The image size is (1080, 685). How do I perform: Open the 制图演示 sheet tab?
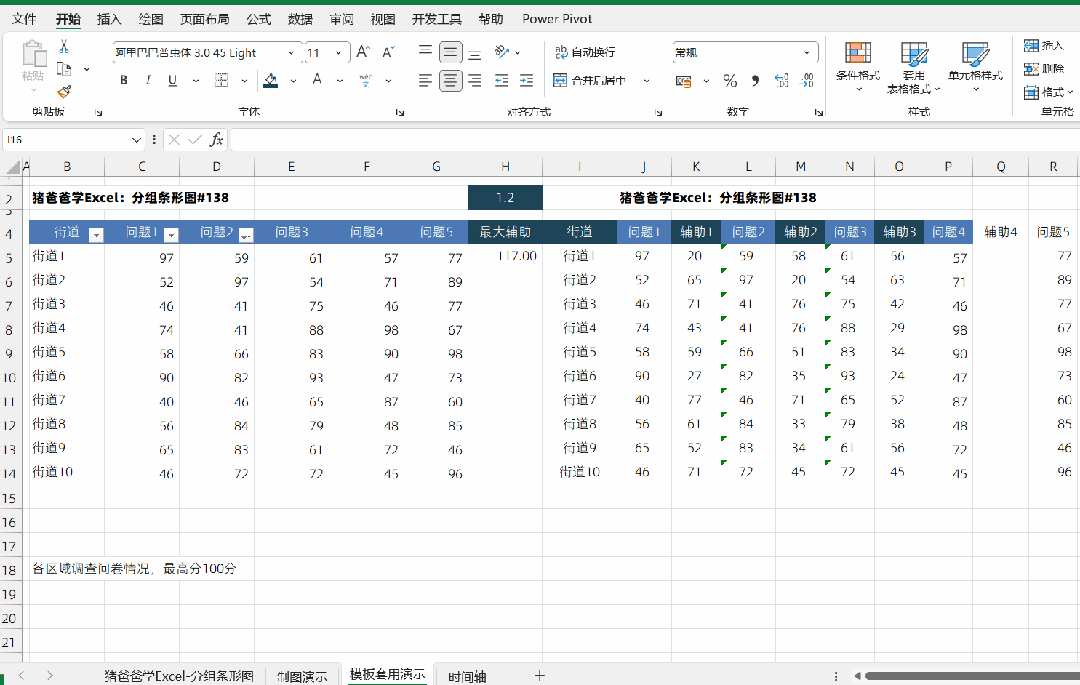point(302,676)
